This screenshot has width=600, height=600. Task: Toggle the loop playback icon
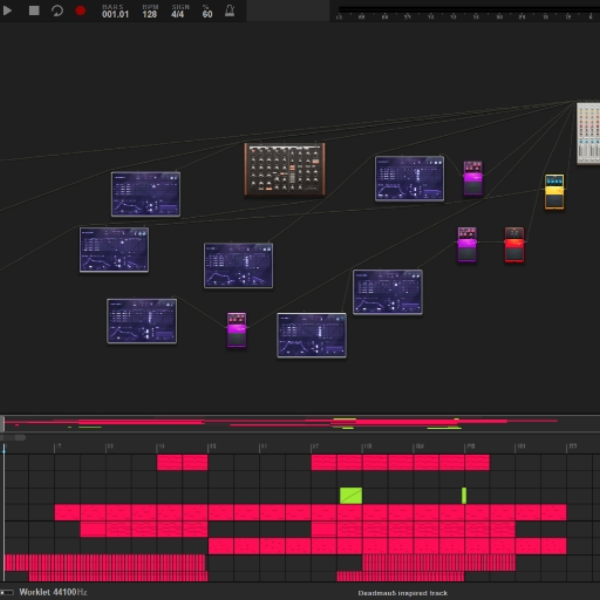57,10
